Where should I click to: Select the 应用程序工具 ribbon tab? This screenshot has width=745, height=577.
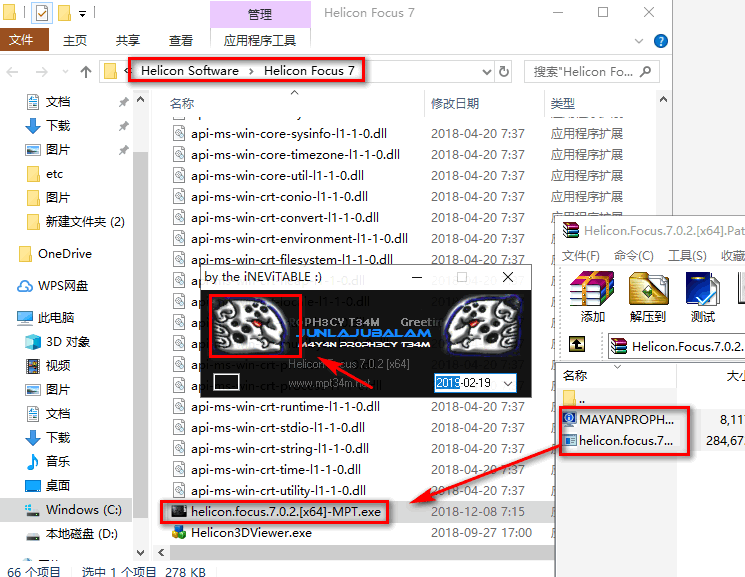click(260, 40)
